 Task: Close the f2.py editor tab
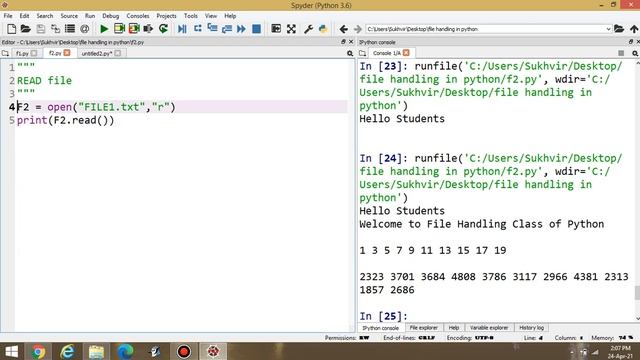point(67,53)
